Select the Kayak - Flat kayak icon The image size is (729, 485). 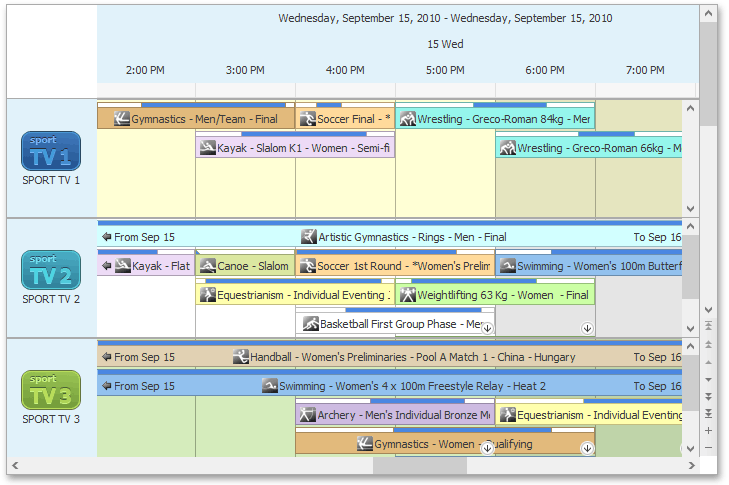(123, 266)
